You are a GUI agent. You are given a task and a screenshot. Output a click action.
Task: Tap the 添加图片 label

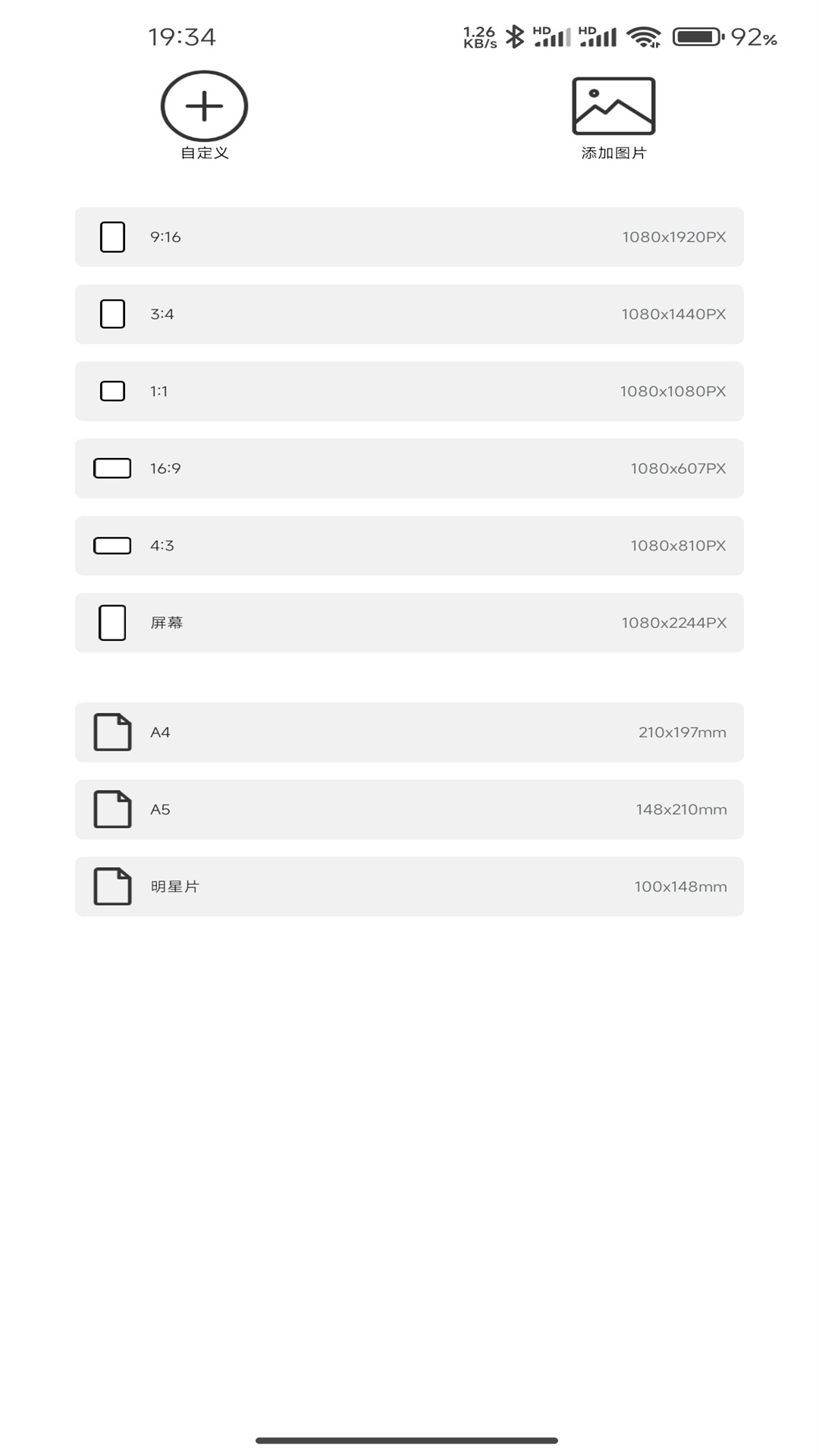pos(613,153)
